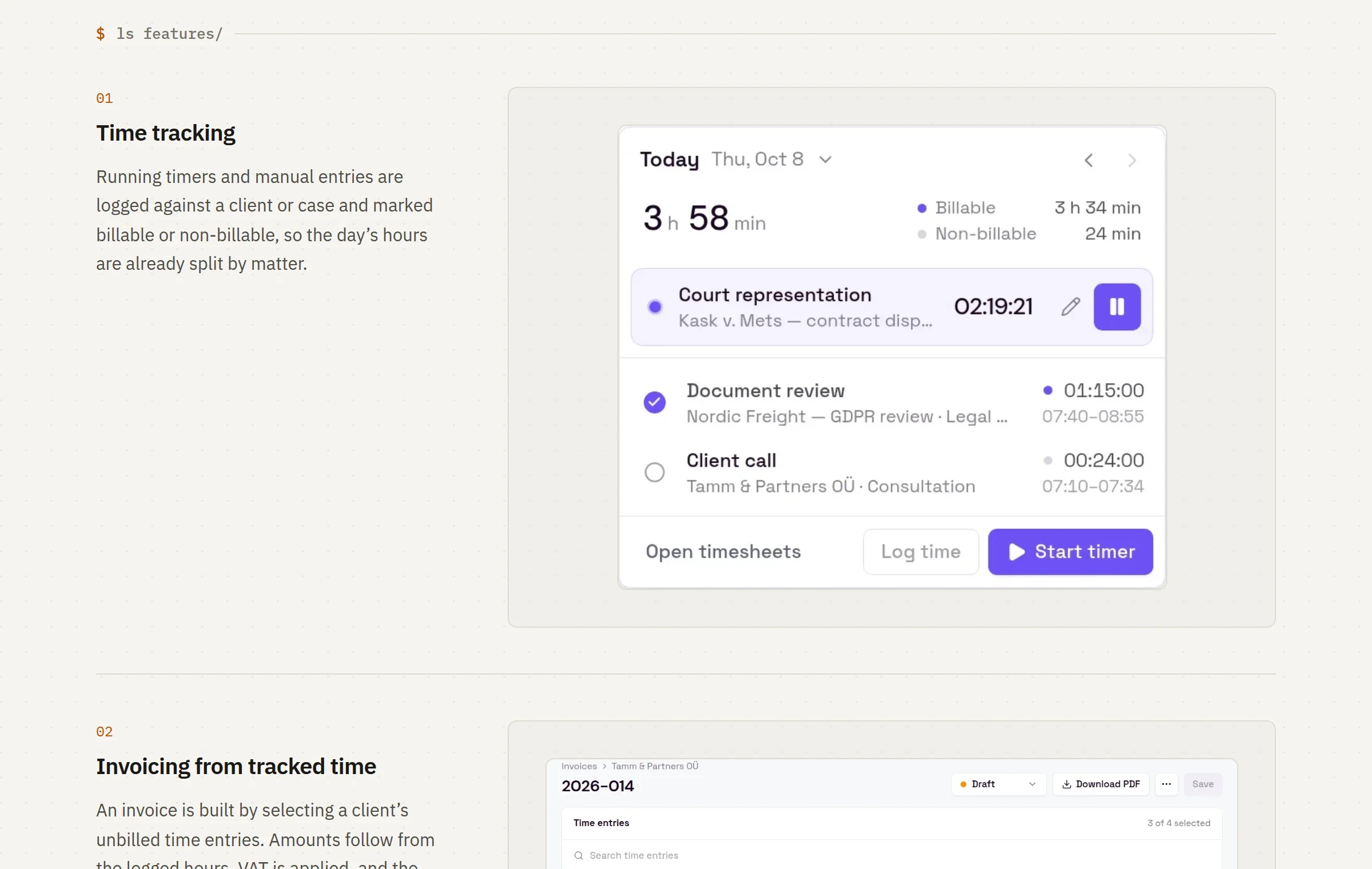
Task: Click the 02:19:21 running timer value
Action: [x=993, y=306]
